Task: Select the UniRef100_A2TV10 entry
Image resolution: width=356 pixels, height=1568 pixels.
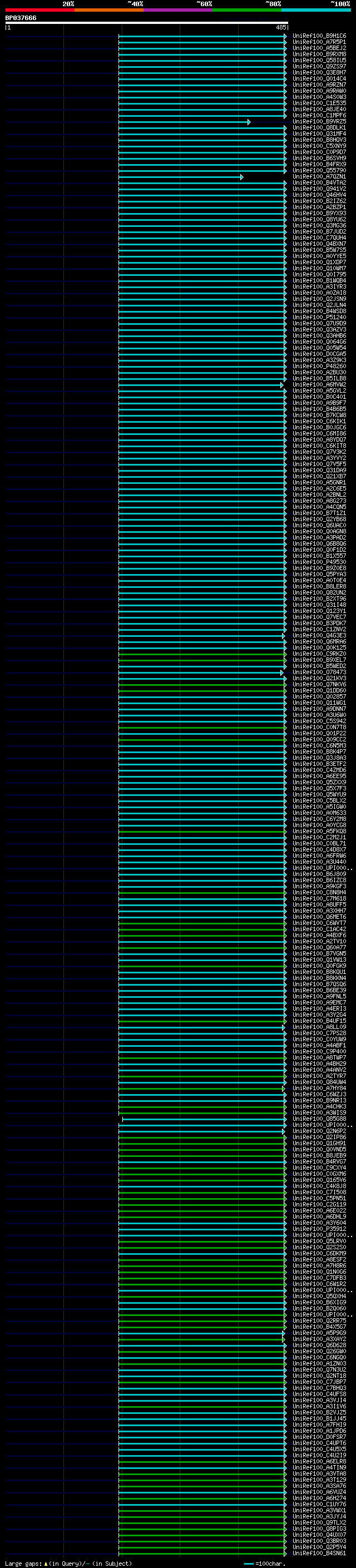Action: pyautogui.click(x=319, y=942)
